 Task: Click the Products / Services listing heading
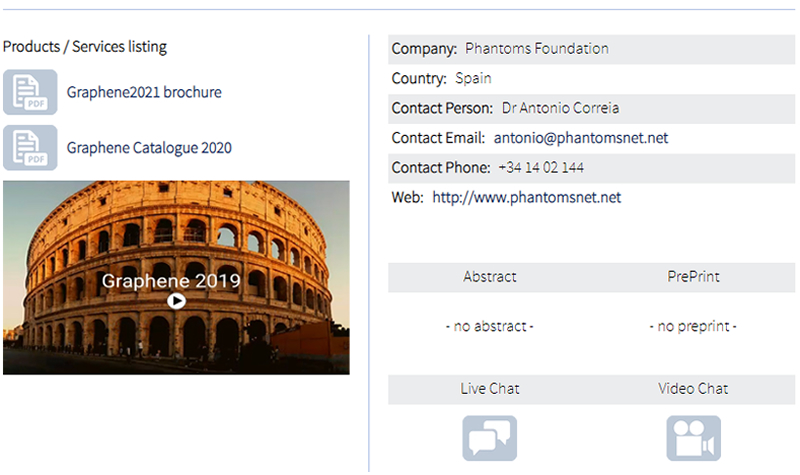[85, 46]
